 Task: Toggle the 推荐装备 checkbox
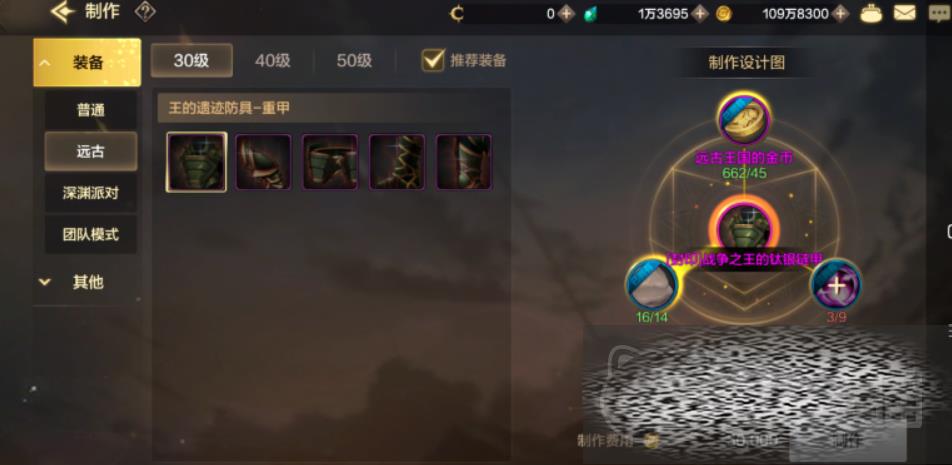pyautogui.click(x=433, y=61)
